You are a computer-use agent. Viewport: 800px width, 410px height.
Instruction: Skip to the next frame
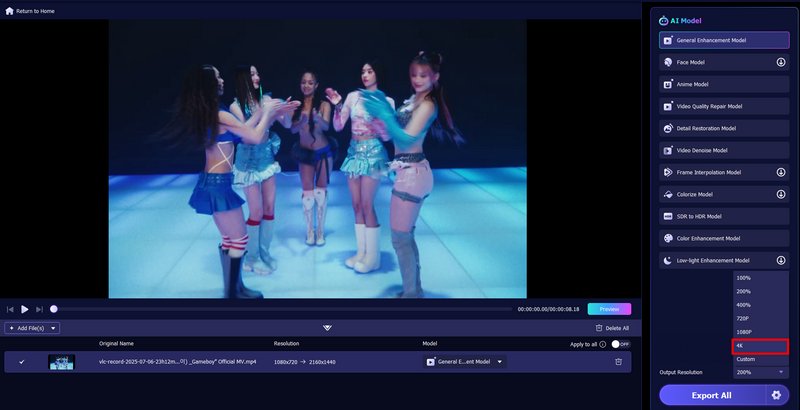tap(40, 309)
